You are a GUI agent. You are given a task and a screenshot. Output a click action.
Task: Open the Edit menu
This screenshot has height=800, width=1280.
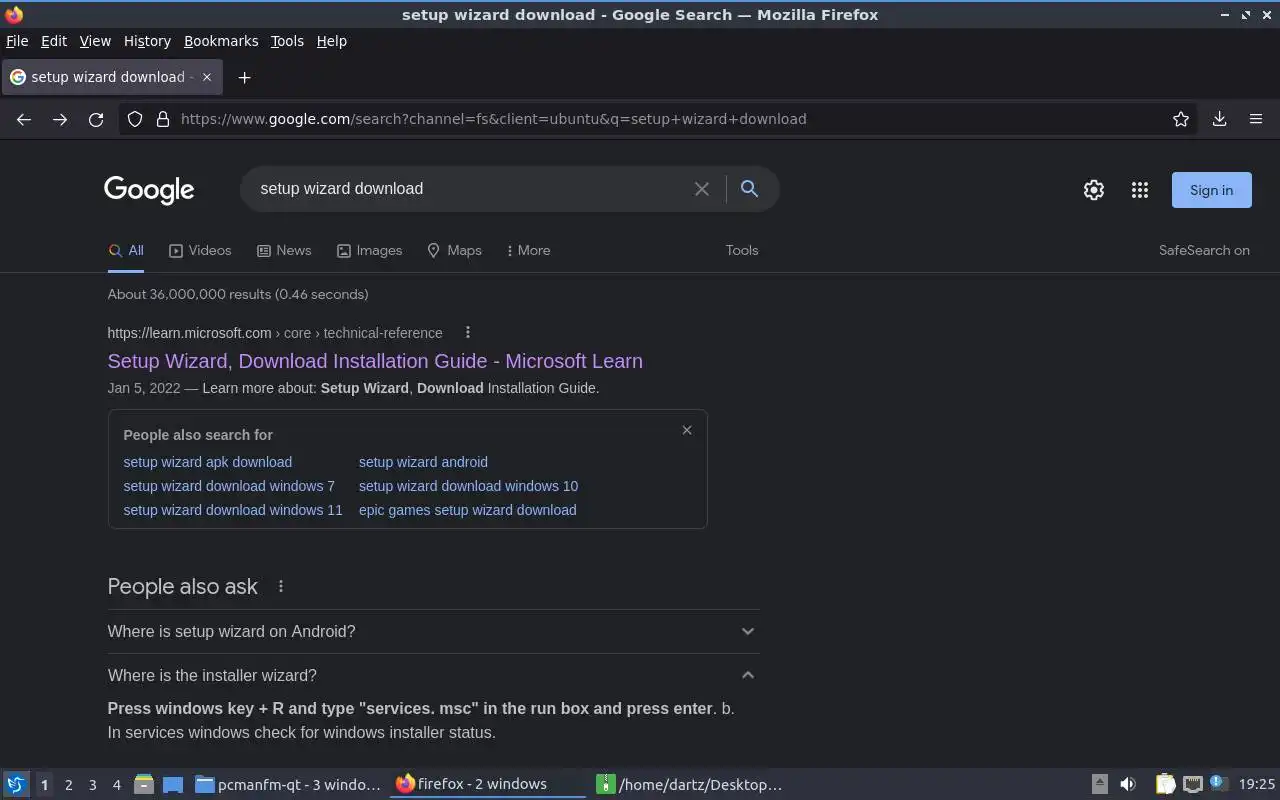pos(54,41)
